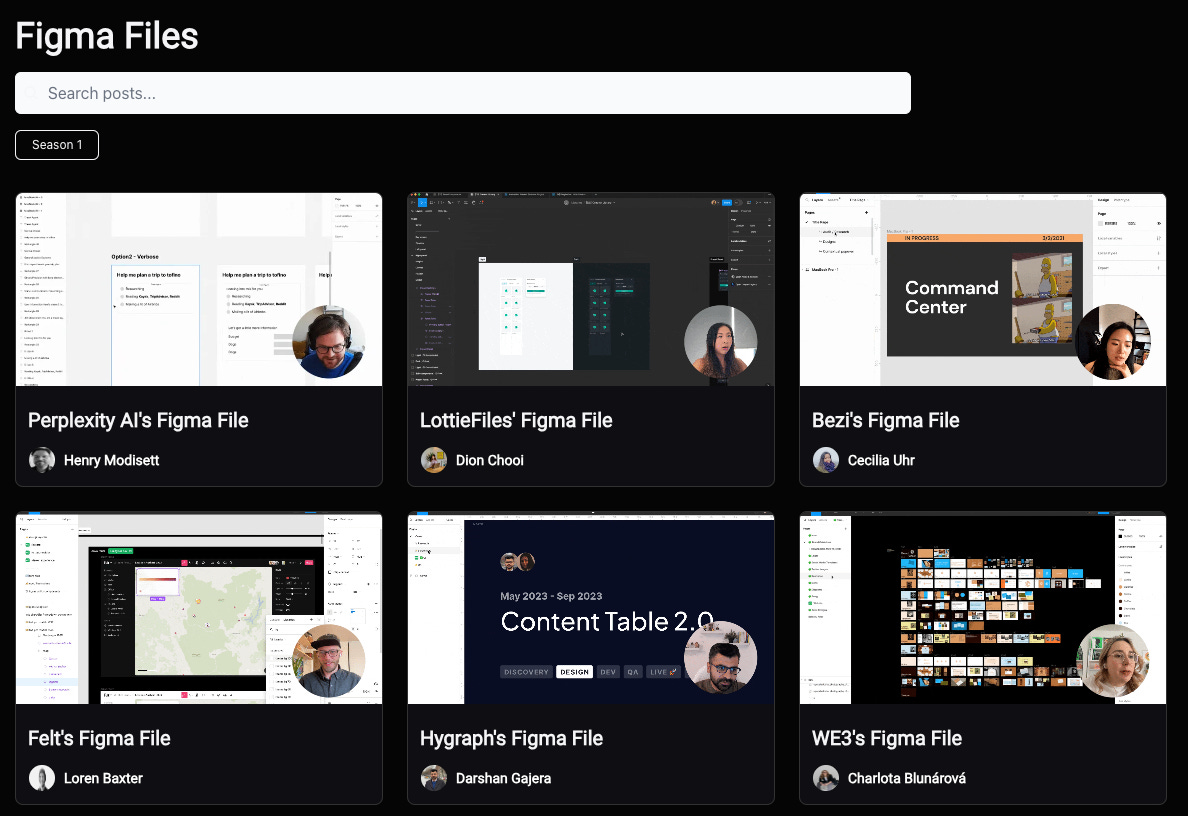Image resolution: width=1188 pixels, height=816 pixels.
Task: Open Perplexity AI's Figma File post
Action: [x=138, y=420]
